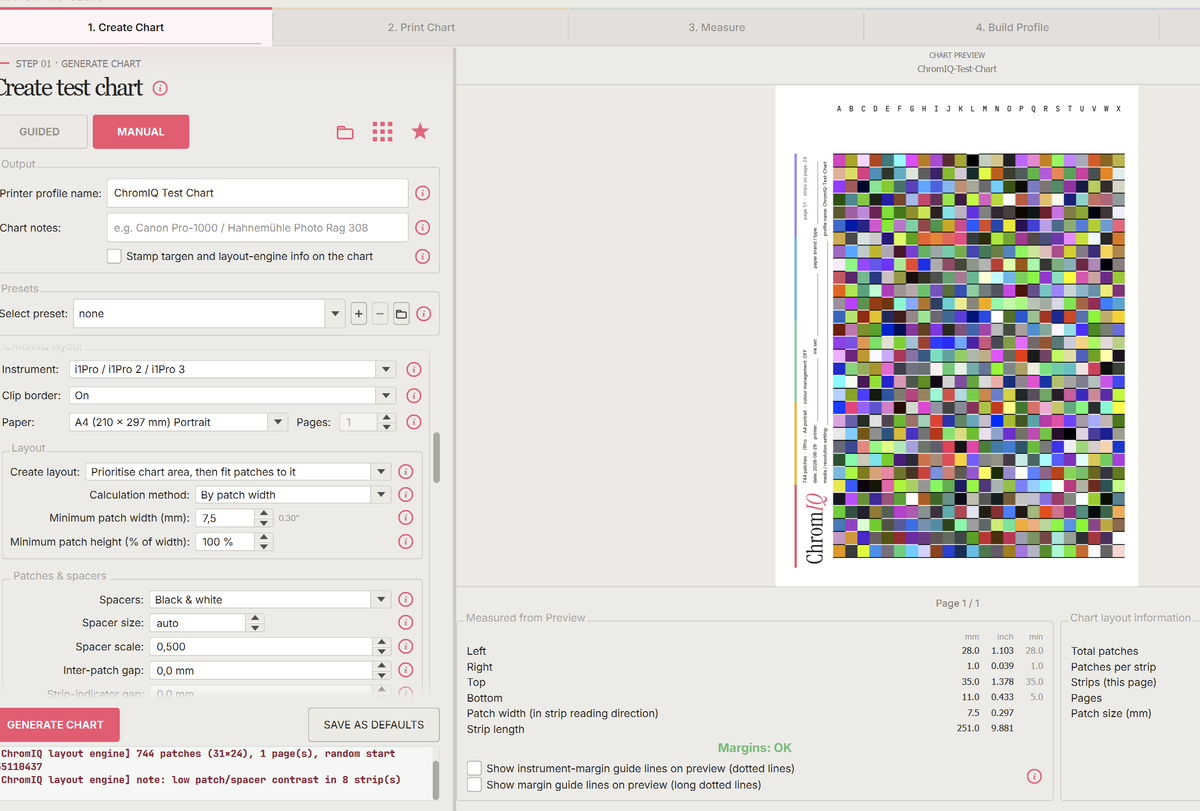Show info for Printer profile name
The width and height of the screenshot is (1200, 811).
click(x=422, y=193)
